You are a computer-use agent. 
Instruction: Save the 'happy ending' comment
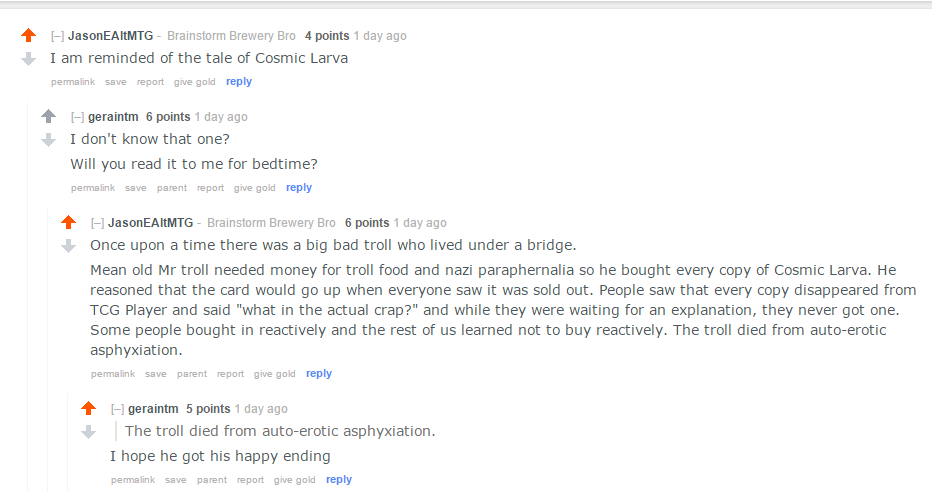click(x=175, y=480)
